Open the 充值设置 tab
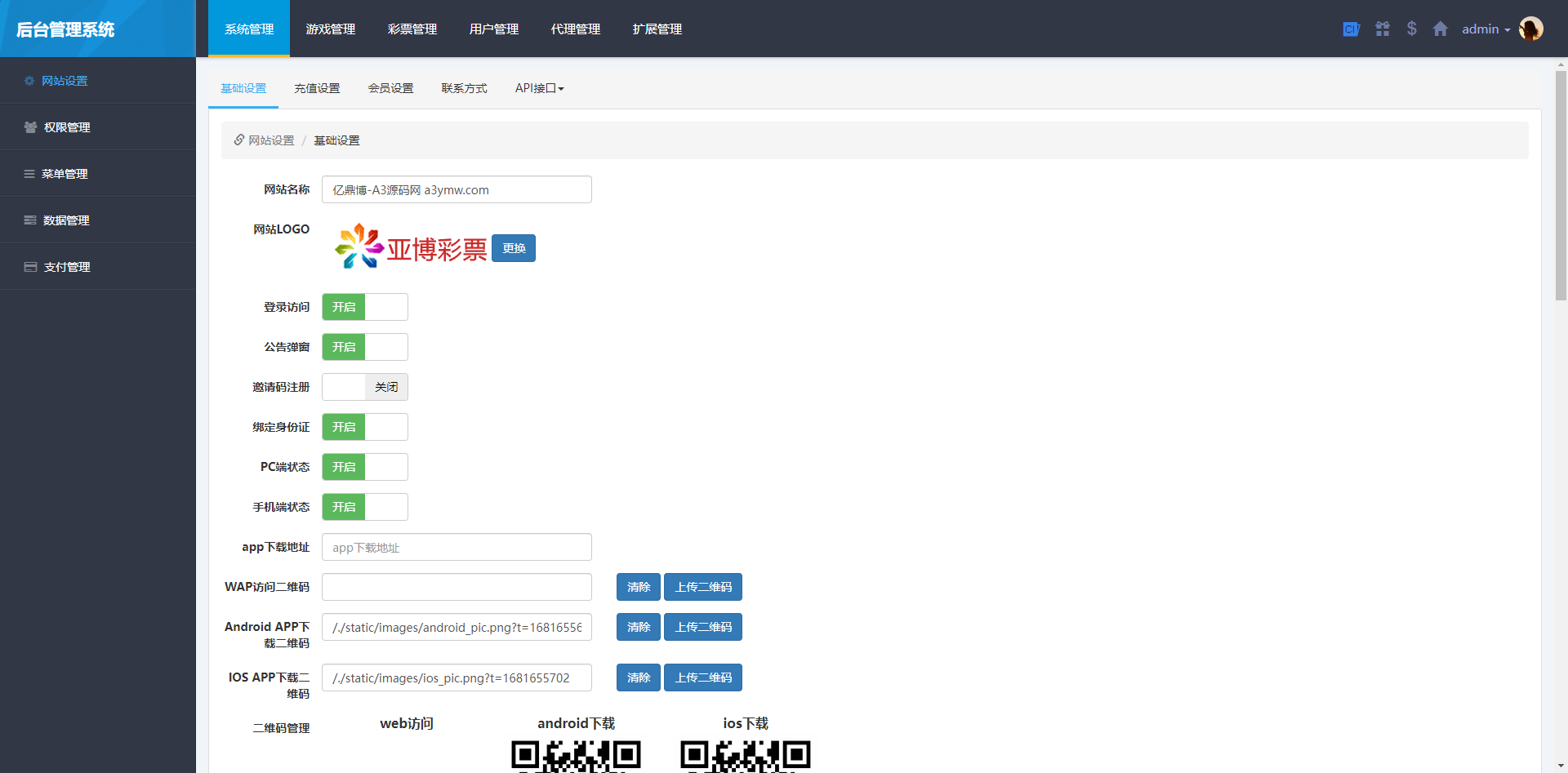Screen dimensions: 1568x773 (x=317, y=88)
